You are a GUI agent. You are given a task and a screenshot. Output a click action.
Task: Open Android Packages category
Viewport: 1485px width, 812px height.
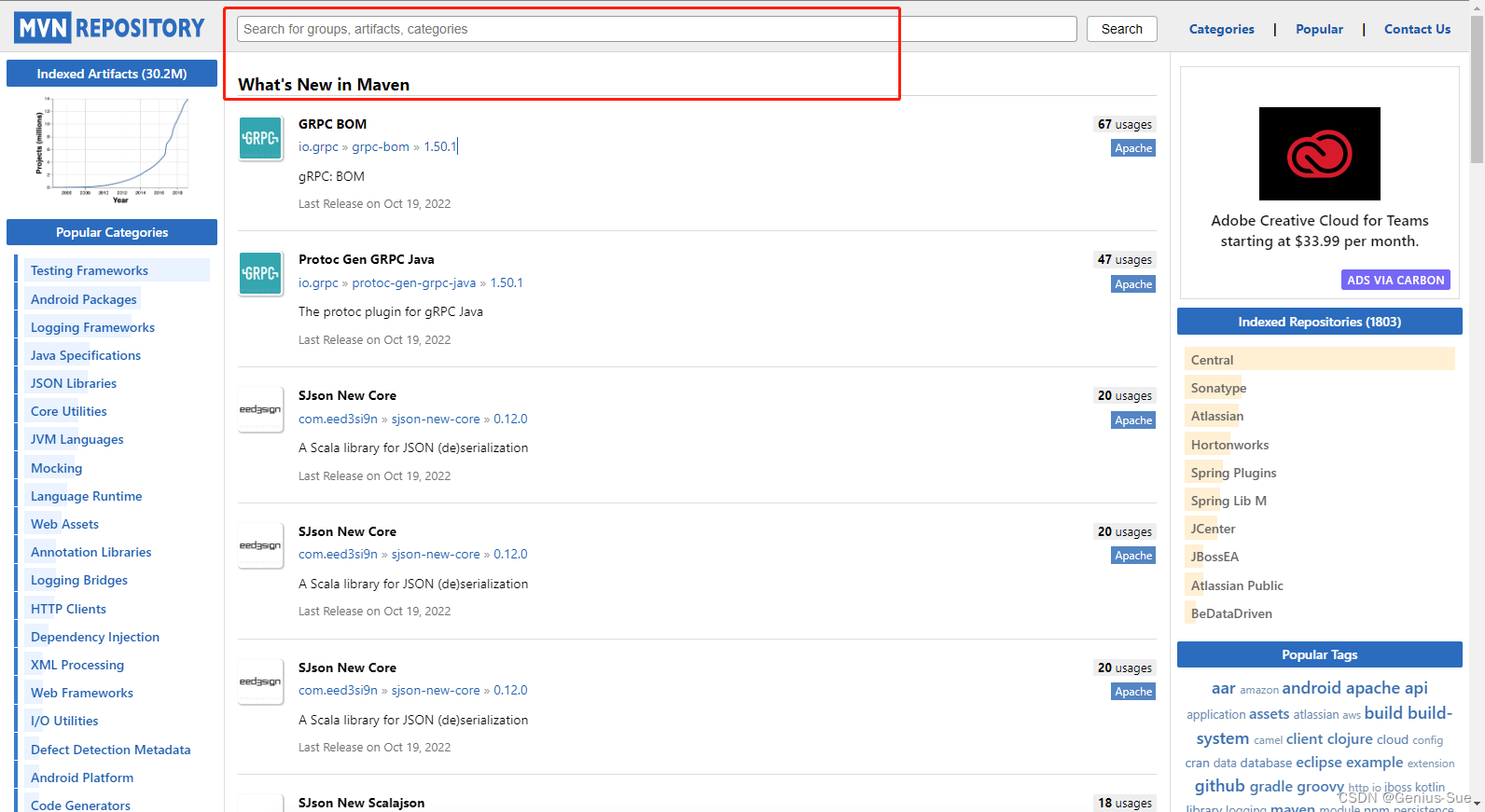coord(84,299)
